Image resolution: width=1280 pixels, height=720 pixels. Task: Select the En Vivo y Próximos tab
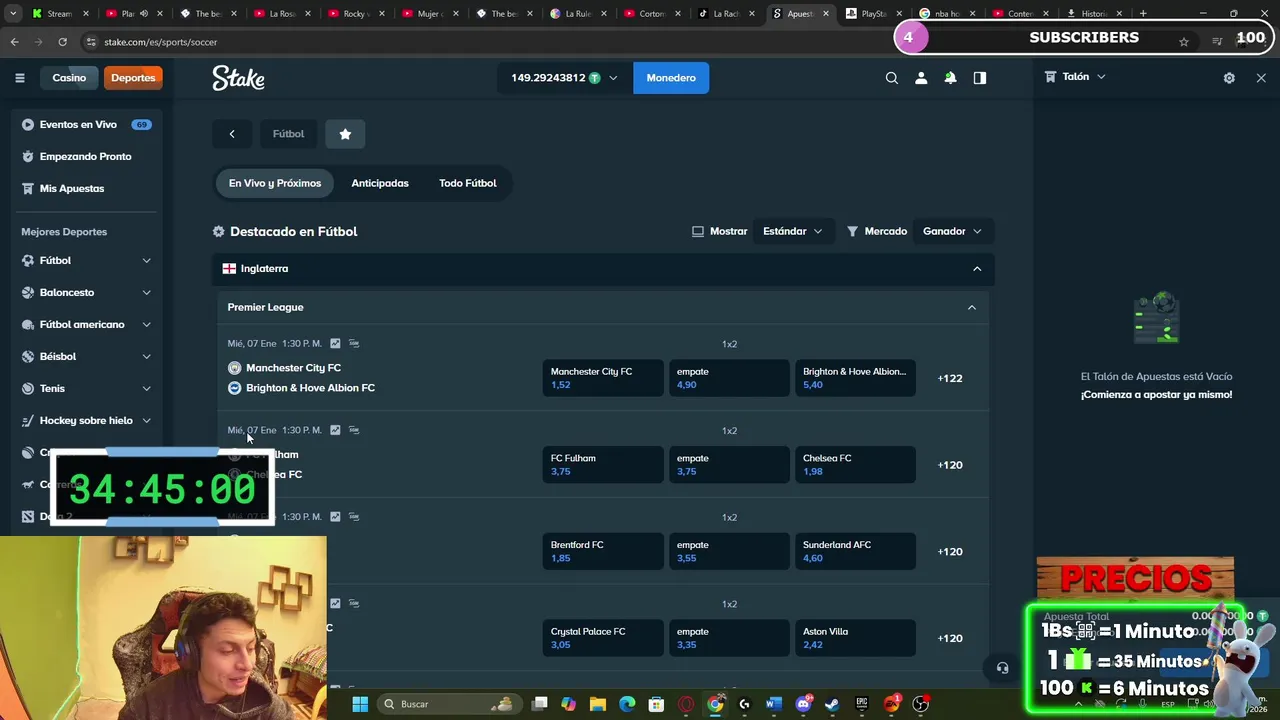[275, 183]
